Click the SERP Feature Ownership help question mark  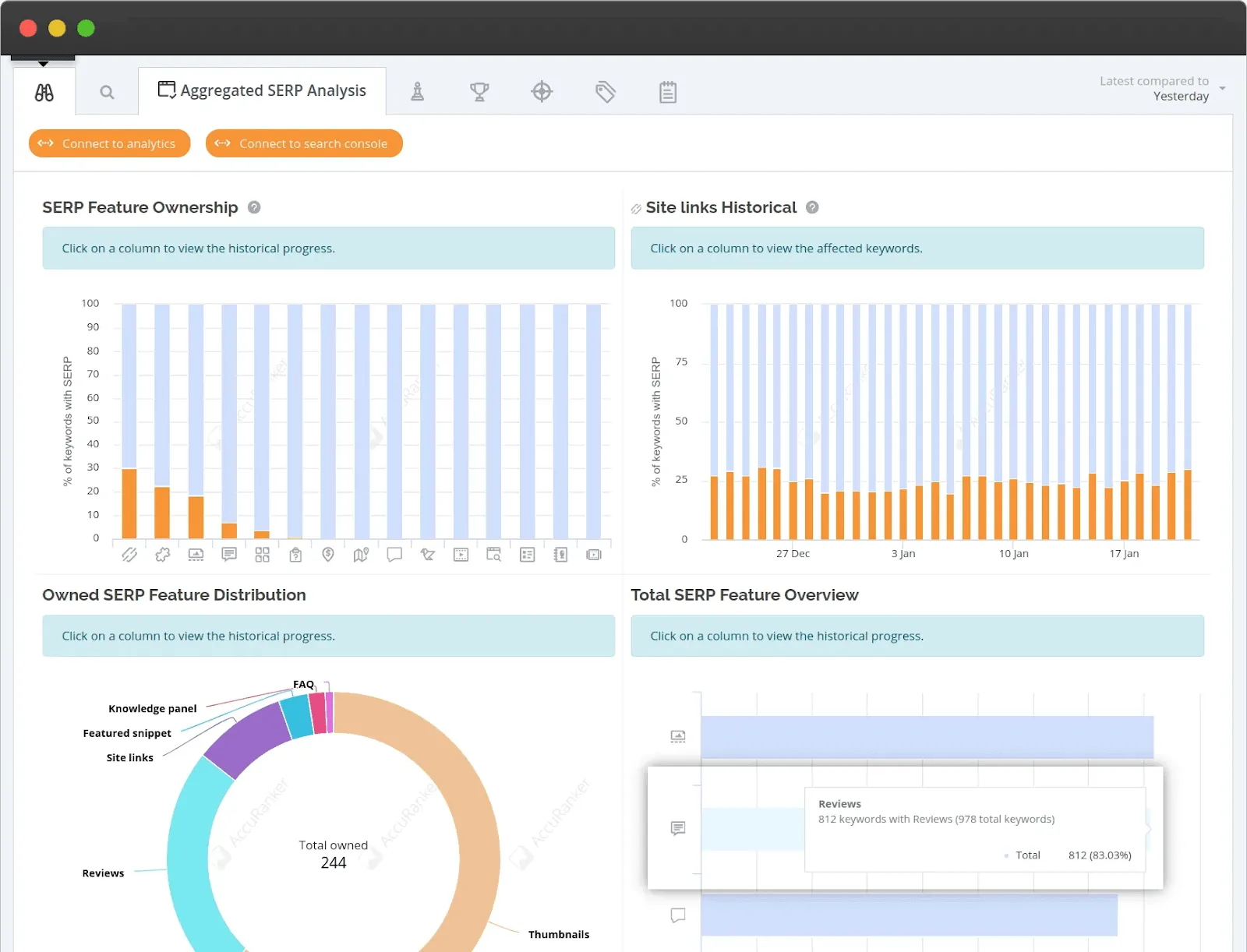coord(253,207)
